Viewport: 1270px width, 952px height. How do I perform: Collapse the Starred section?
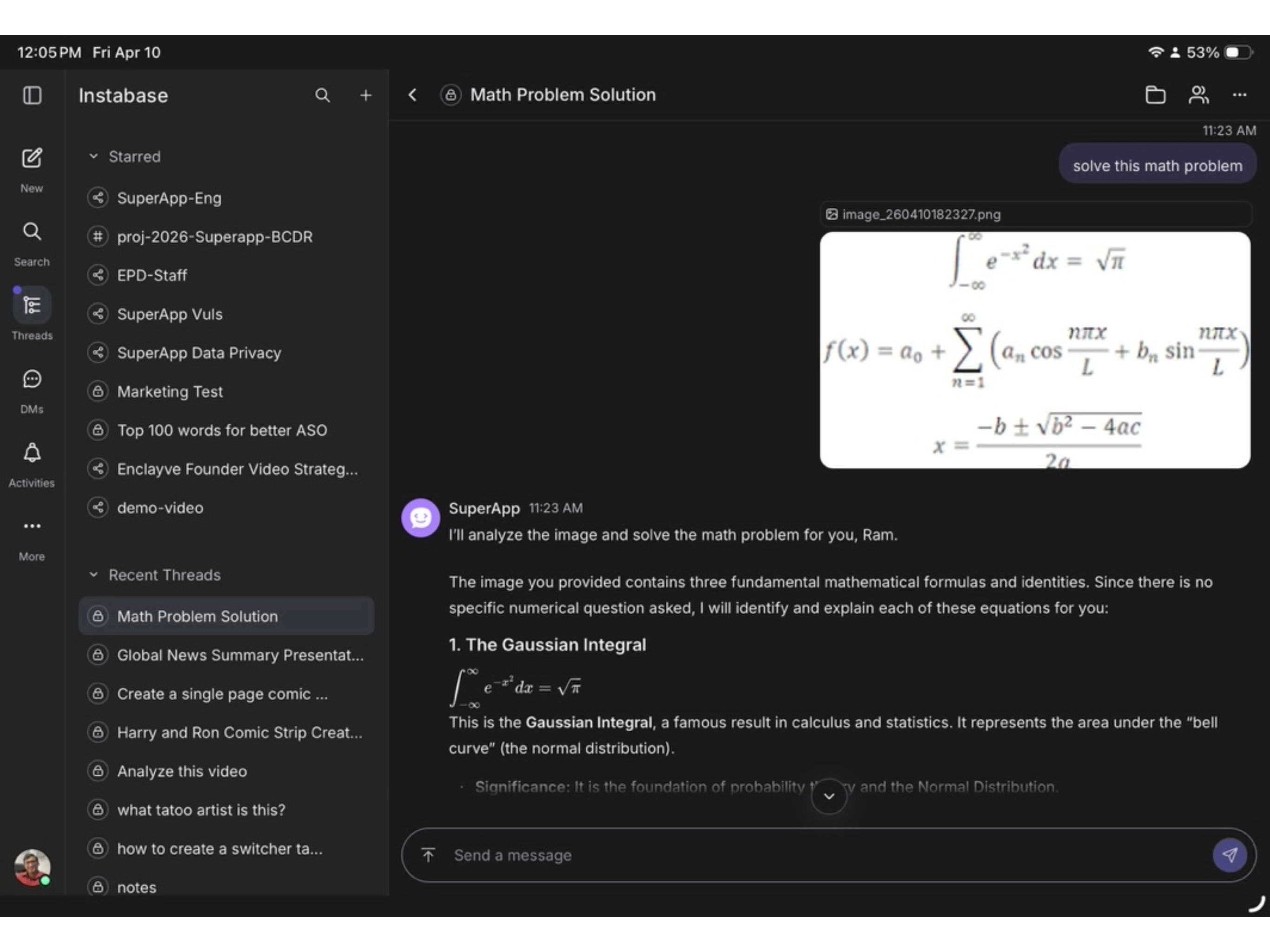click(x=93, y=156)
